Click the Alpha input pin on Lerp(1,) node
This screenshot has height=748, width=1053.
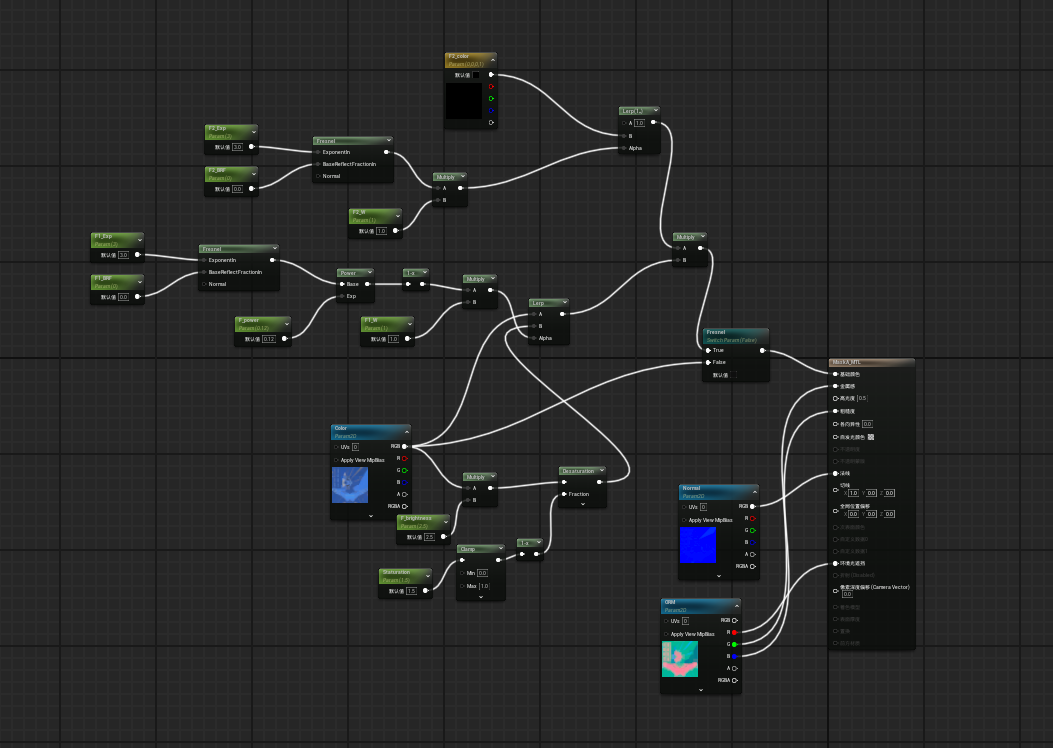[624, 148]
